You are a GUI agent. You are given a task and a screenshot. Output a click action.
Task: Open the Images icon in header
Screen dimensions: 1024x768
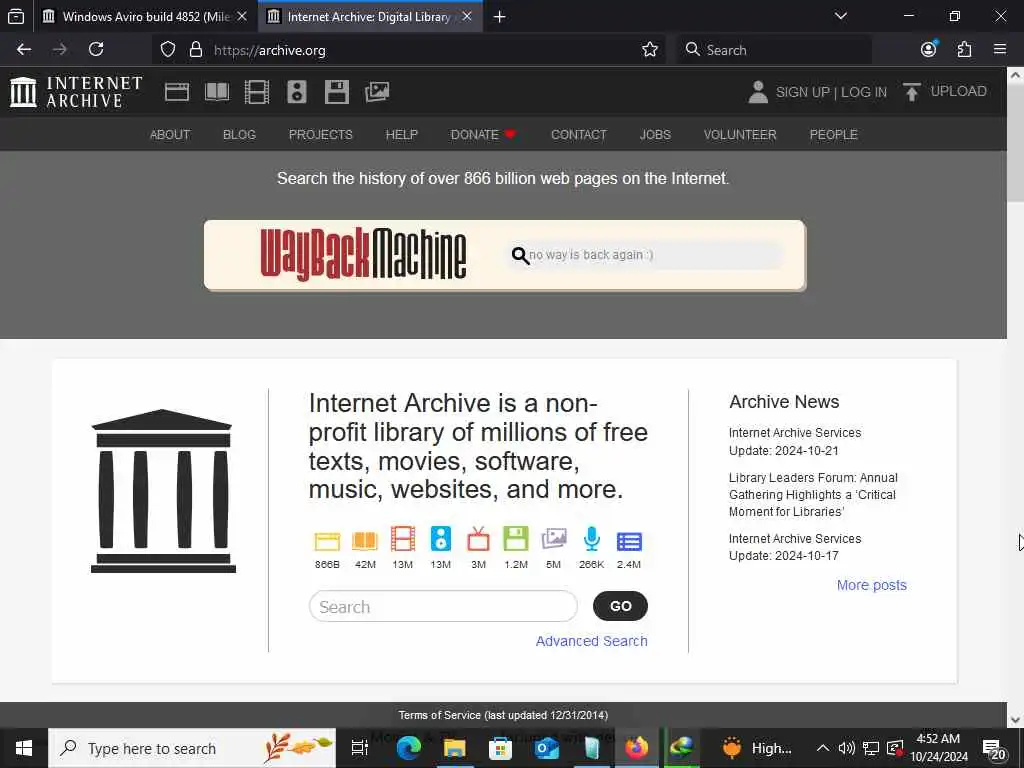coord(377,92)
